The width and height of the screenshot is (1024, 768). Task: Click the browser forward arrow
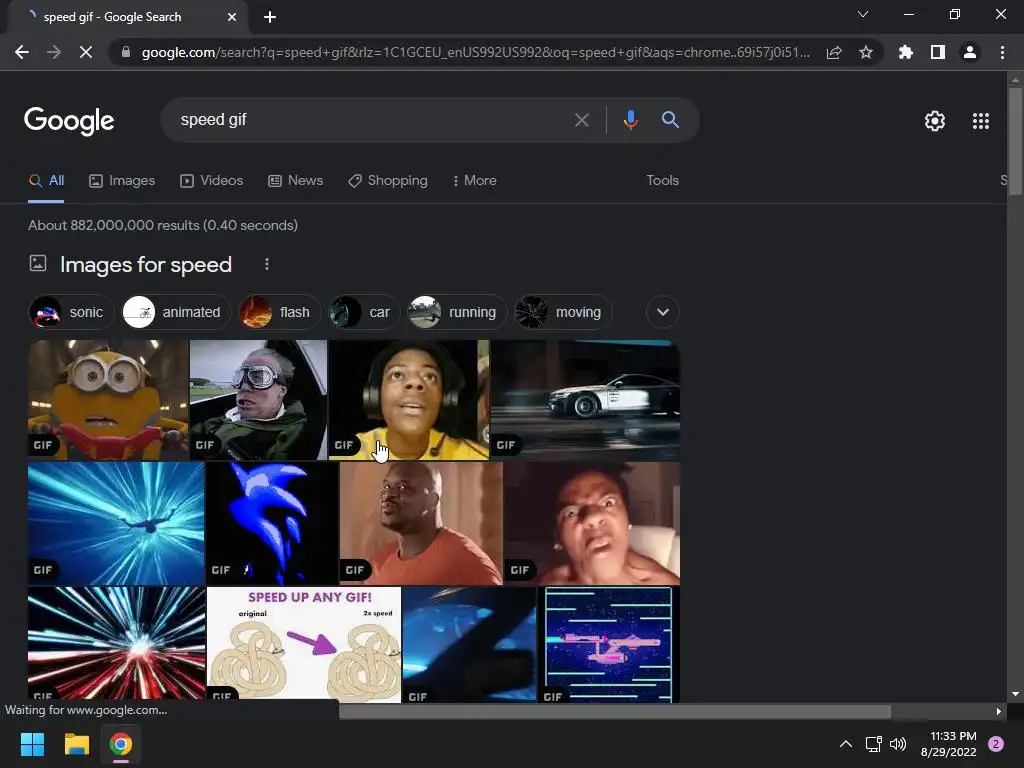[54, 52]
